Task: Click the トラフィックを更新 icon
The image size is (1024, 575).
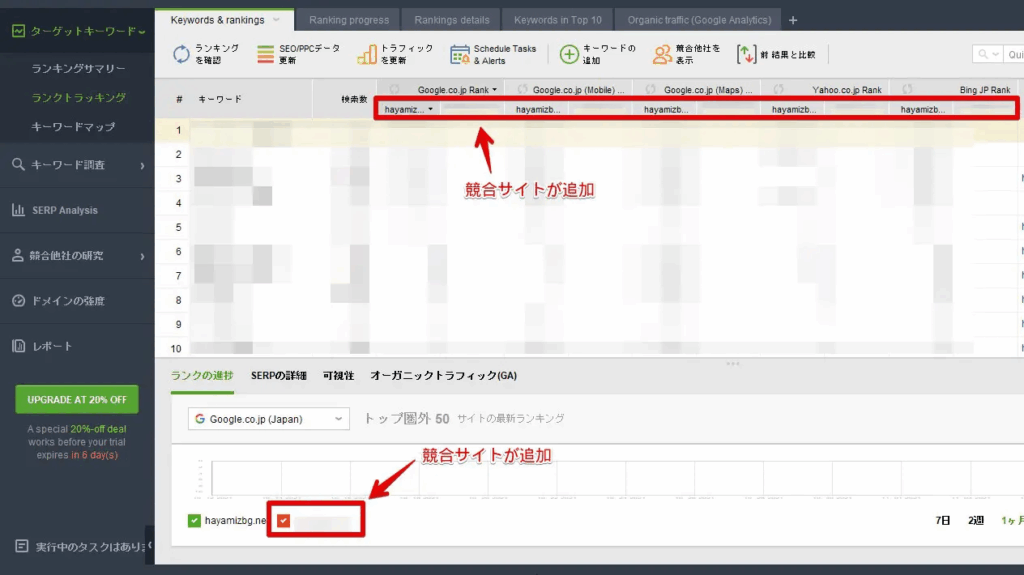Action: point(367,54)
